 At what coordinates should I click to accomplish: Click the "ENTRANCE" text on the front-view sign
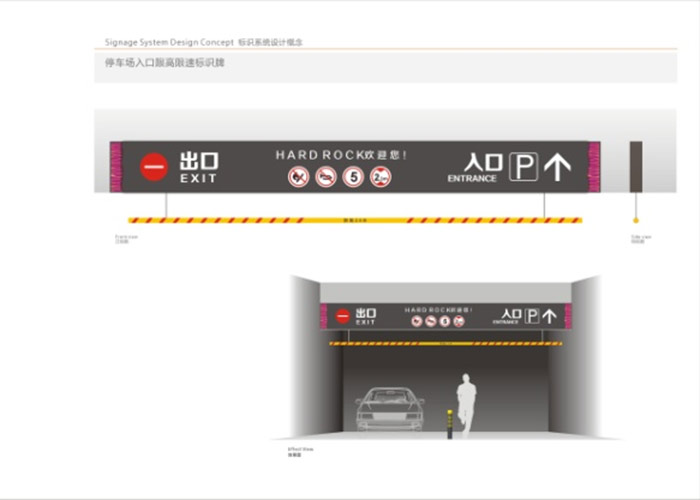click(472, 178)
